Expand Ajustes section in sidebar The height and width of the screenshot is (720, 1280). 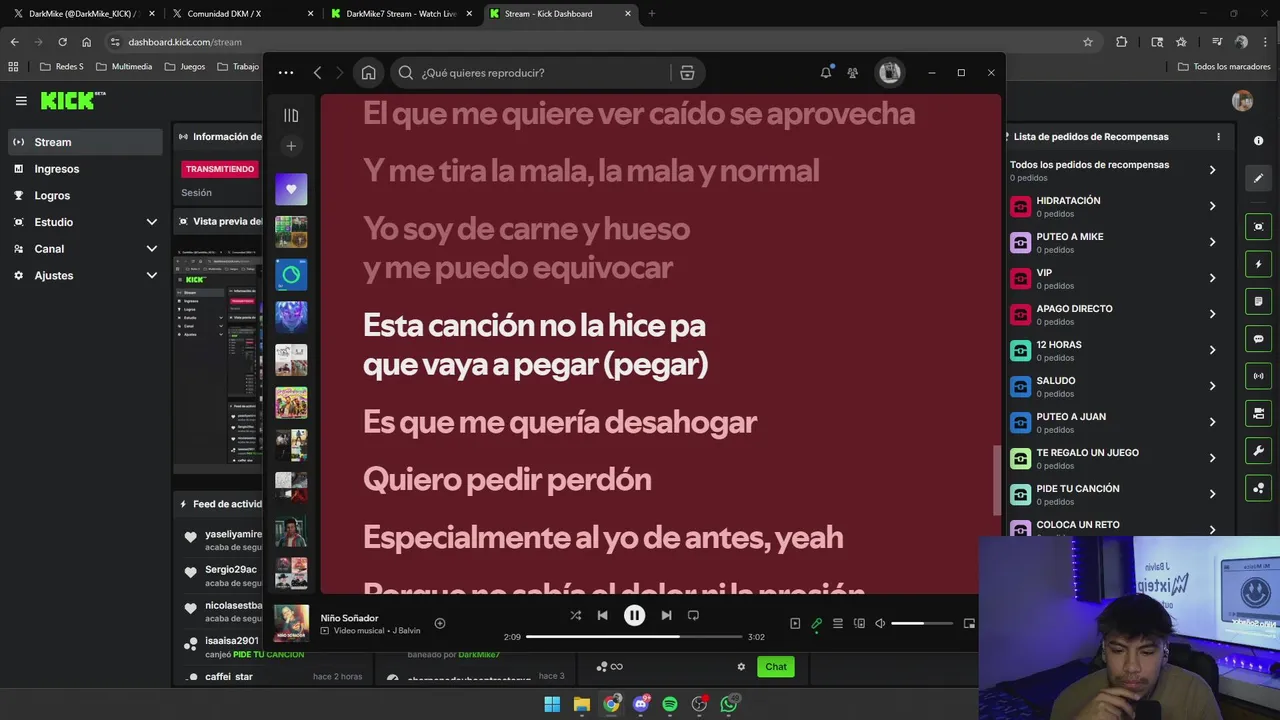click(86, 276)
